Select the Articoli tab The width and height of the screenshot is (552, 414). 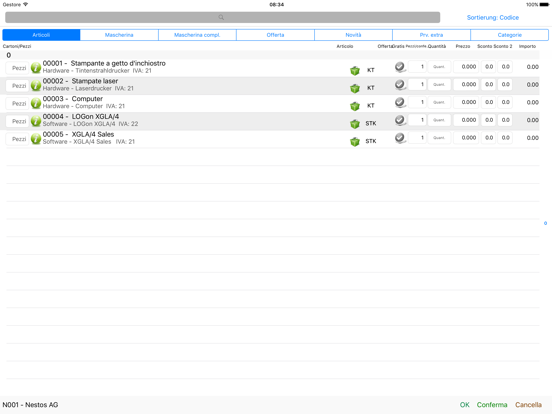point(41,35)
